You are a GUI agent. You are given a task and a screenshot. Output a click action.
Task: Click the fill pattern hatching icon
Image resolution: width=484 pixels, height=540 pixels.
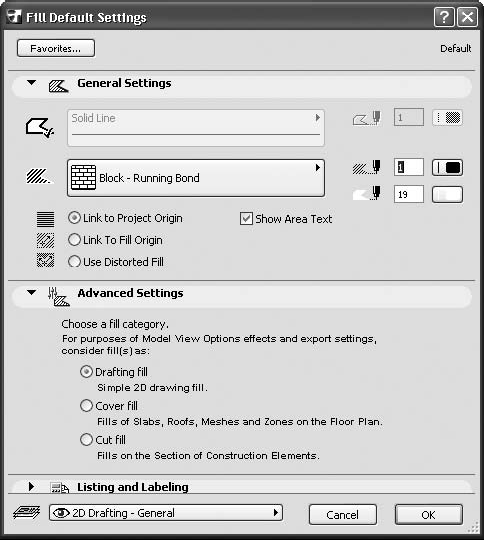39,176
